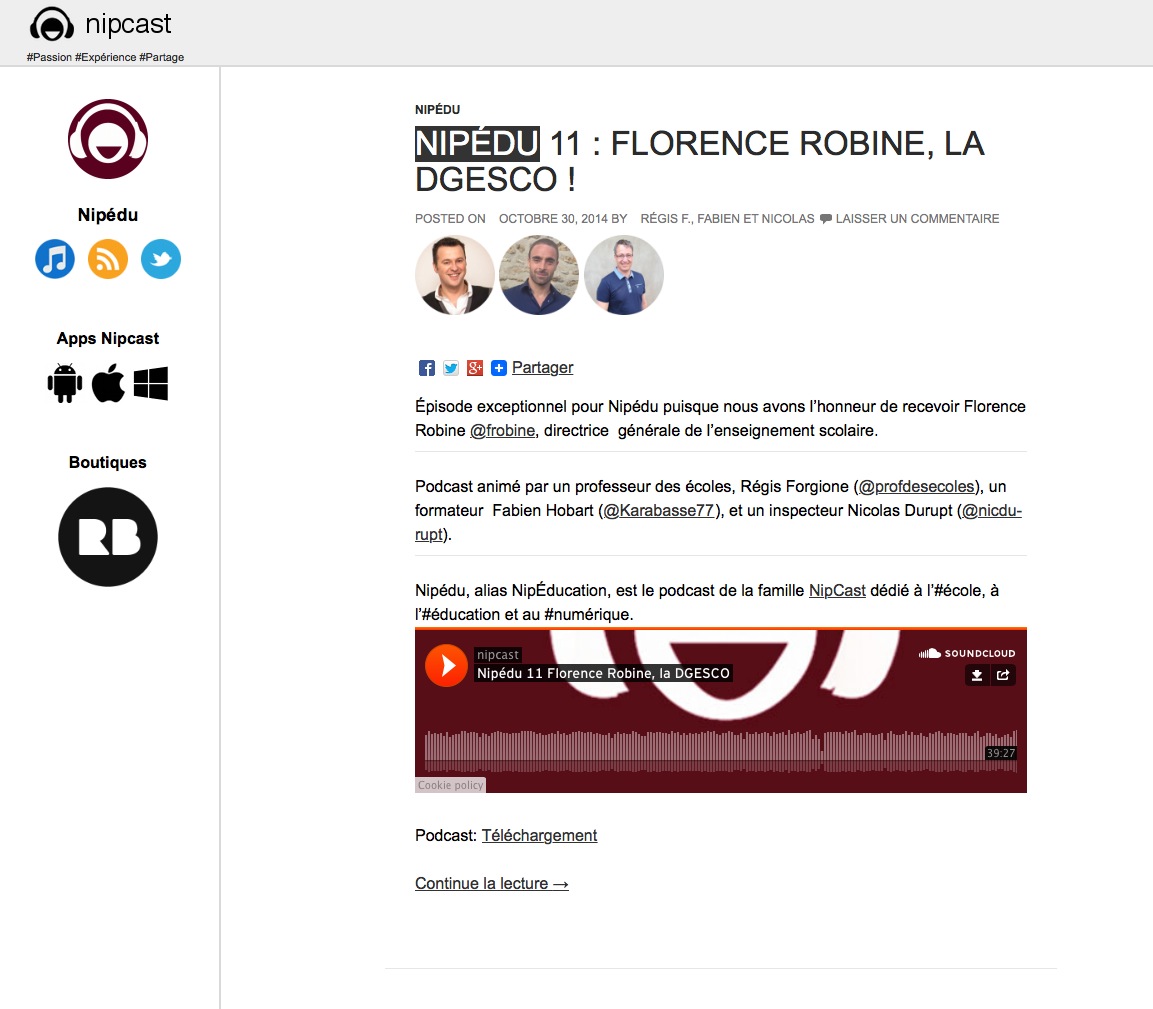Open the Redbubble RB boutique logo
This screenshot has width=1153, height=1009.
tap(108, 537)
